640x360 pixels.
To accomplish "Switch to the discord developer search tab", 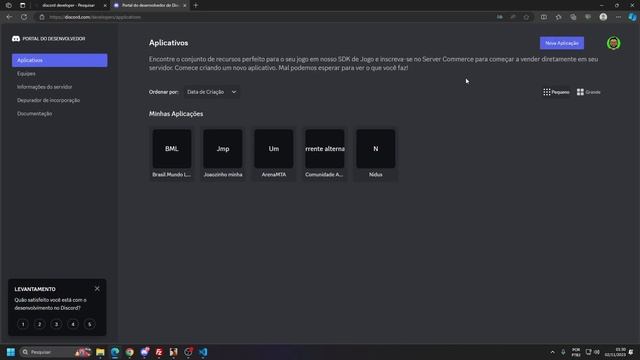I will (69, 5).
